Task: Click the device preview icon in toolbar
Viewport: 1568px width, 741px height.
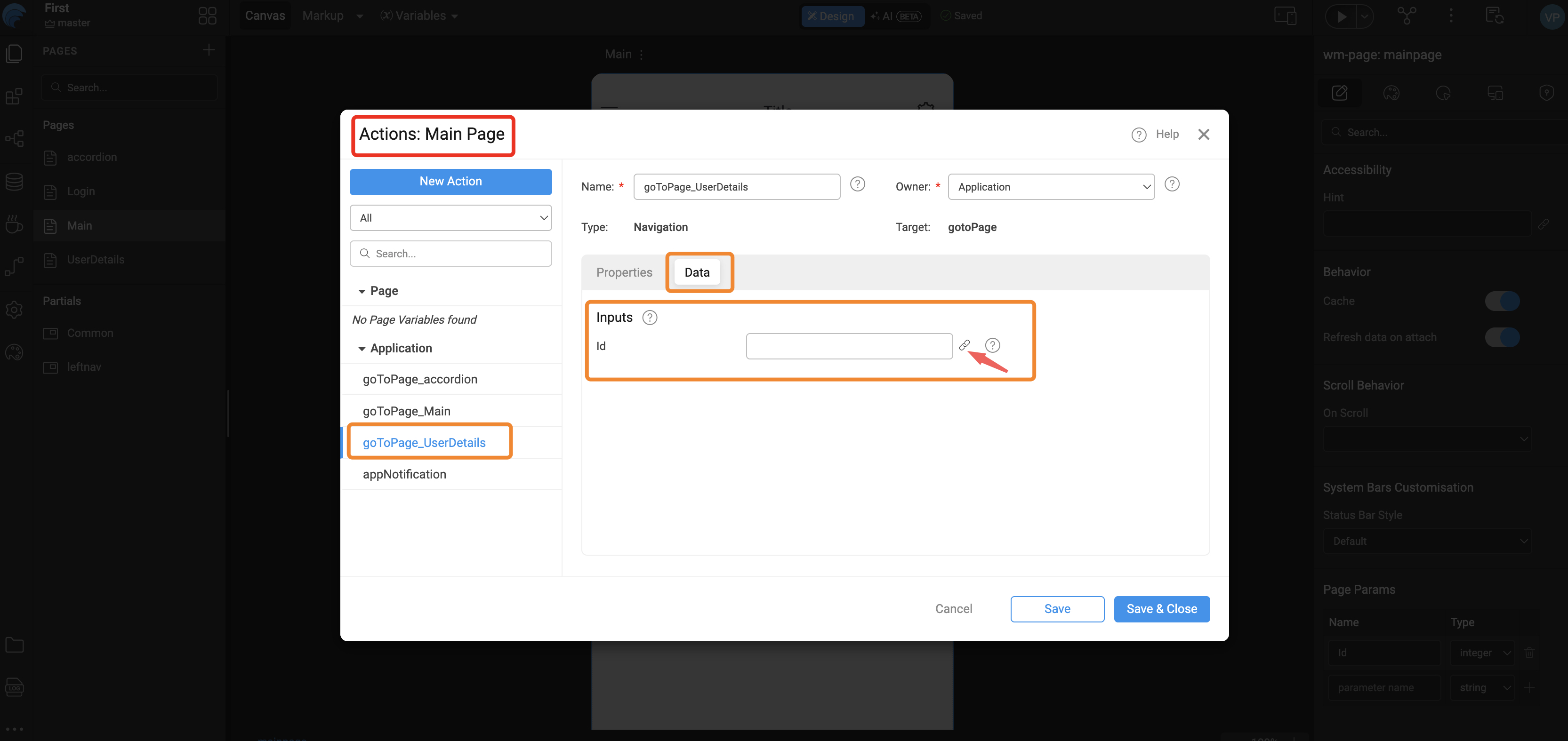Action: (x=1285, y=16)
